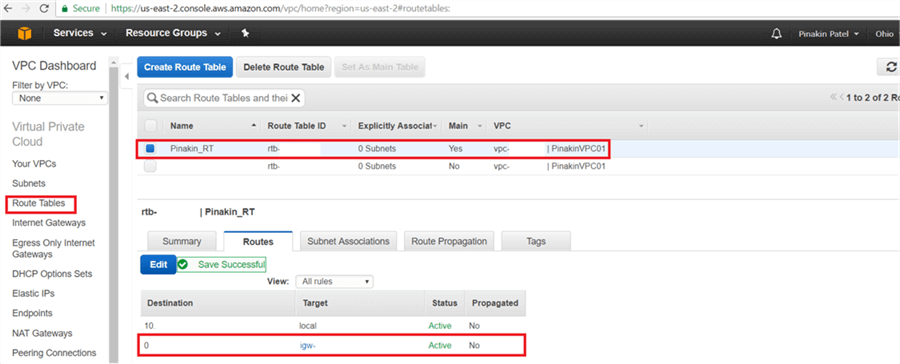Open the Ohio region selector
900x364 pixels.
[884, 34]
